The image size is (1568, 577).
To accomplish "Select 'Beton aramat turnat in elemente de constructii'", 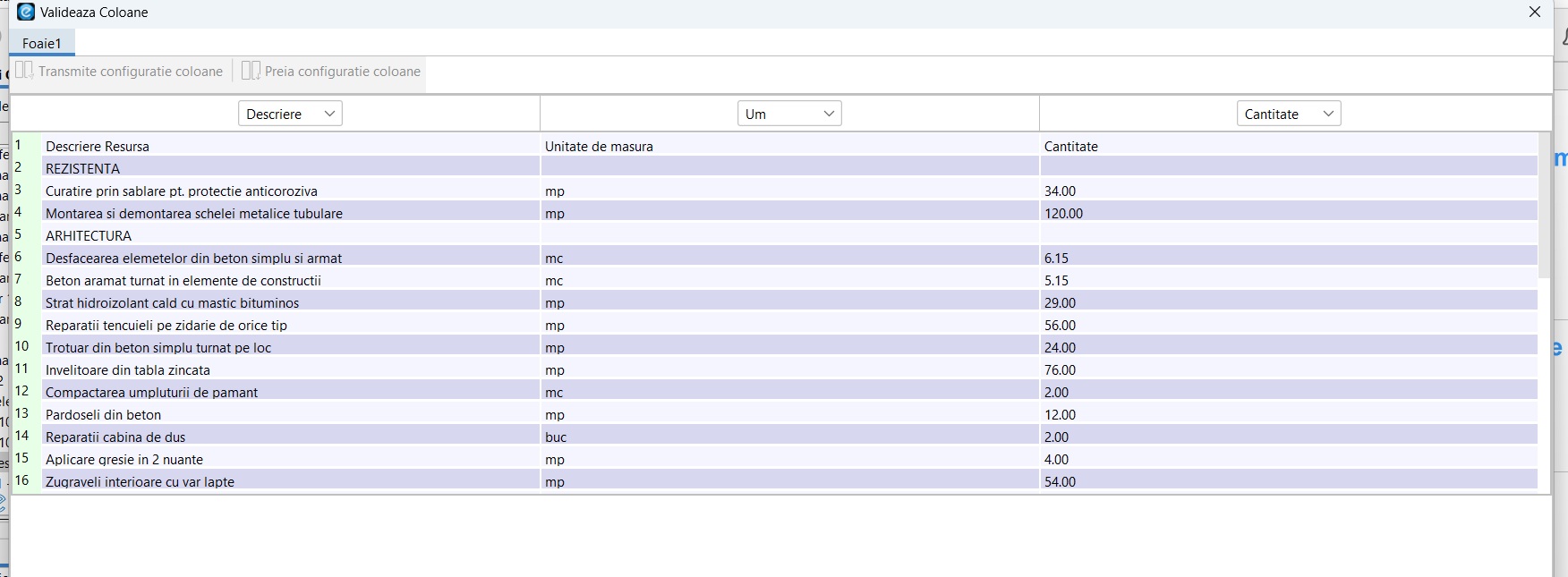I will click(x=291, y=280).
